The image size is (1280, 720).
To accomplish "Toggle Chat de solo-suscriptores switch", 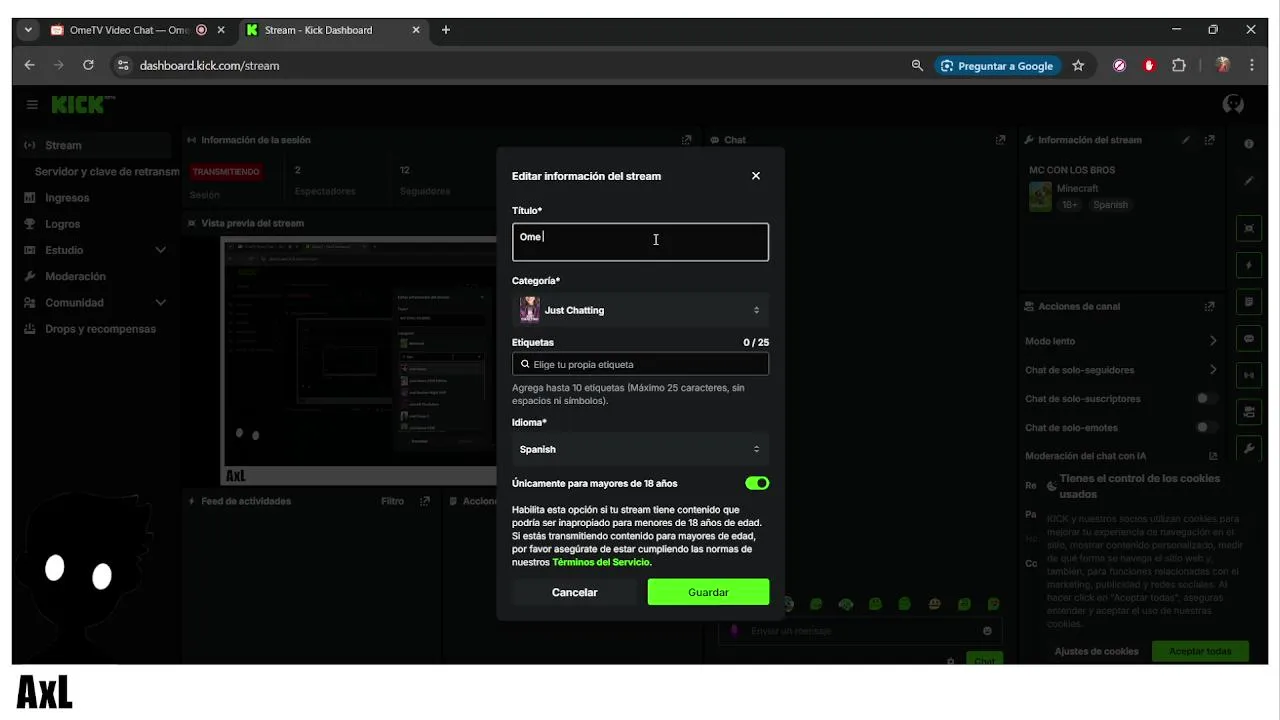I will coord(1207,398).
